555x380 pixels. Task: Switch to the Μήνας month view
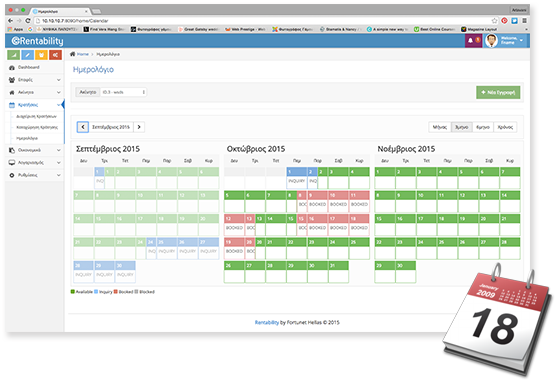(440, 127)
